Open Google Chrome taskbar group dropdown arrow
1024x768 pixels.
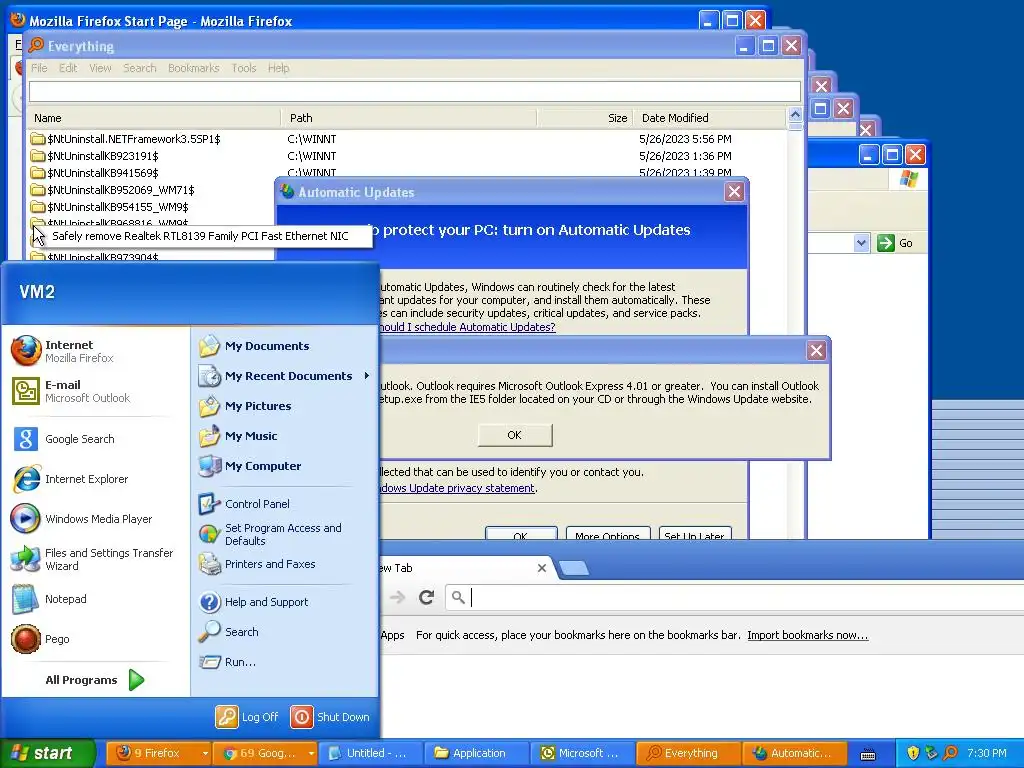point(311,753)
